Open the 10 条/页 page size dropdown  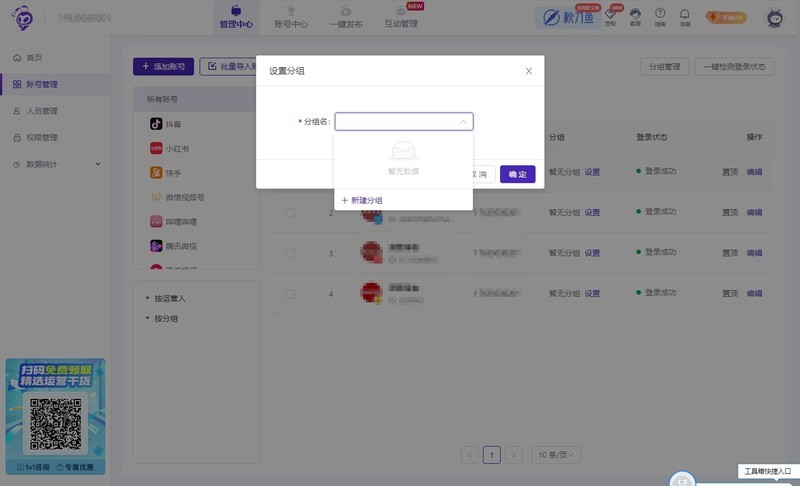click(556, 455)
